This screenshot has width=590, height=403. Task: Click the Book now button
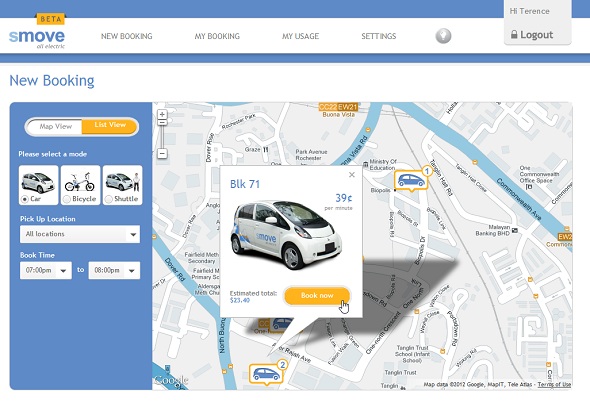click(x=317, y=296)
